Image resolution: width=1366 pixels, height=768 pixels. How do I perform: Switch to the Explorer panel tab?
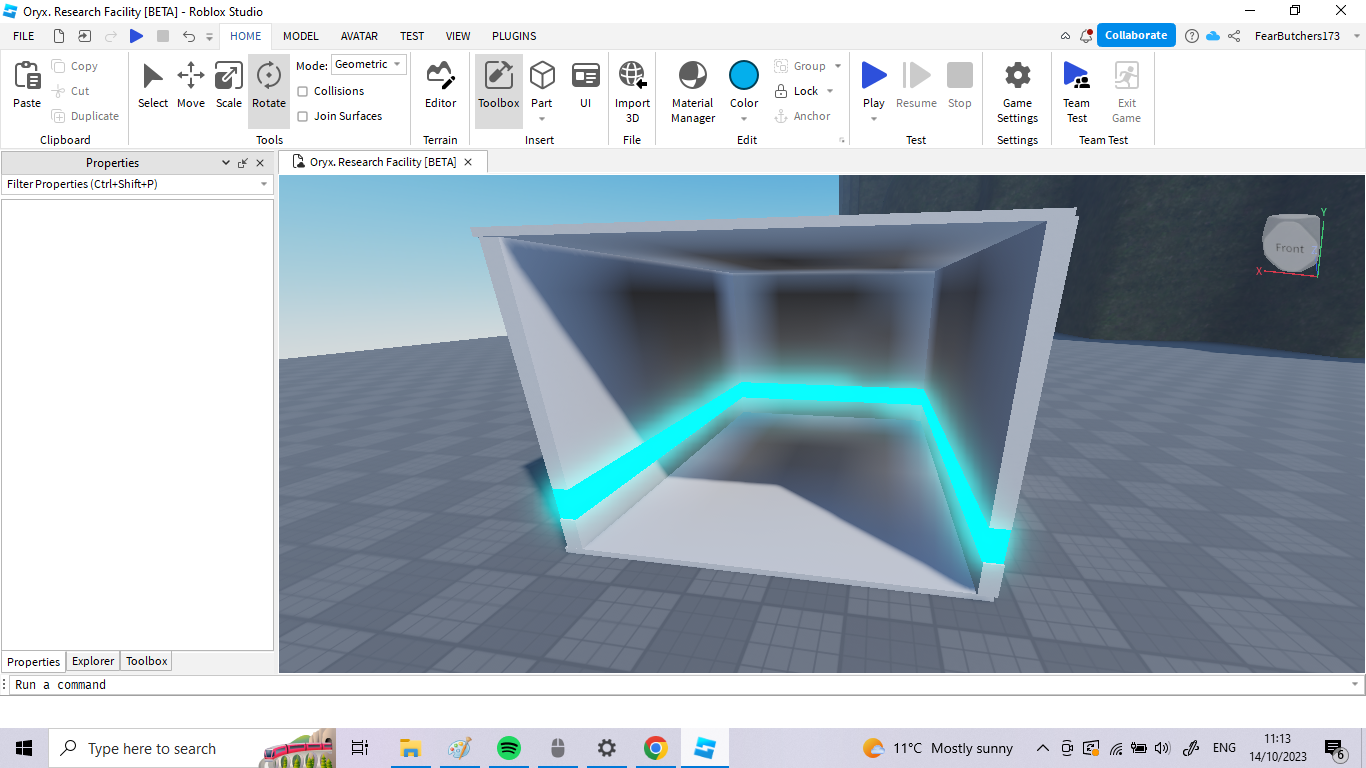click(93, 661)
